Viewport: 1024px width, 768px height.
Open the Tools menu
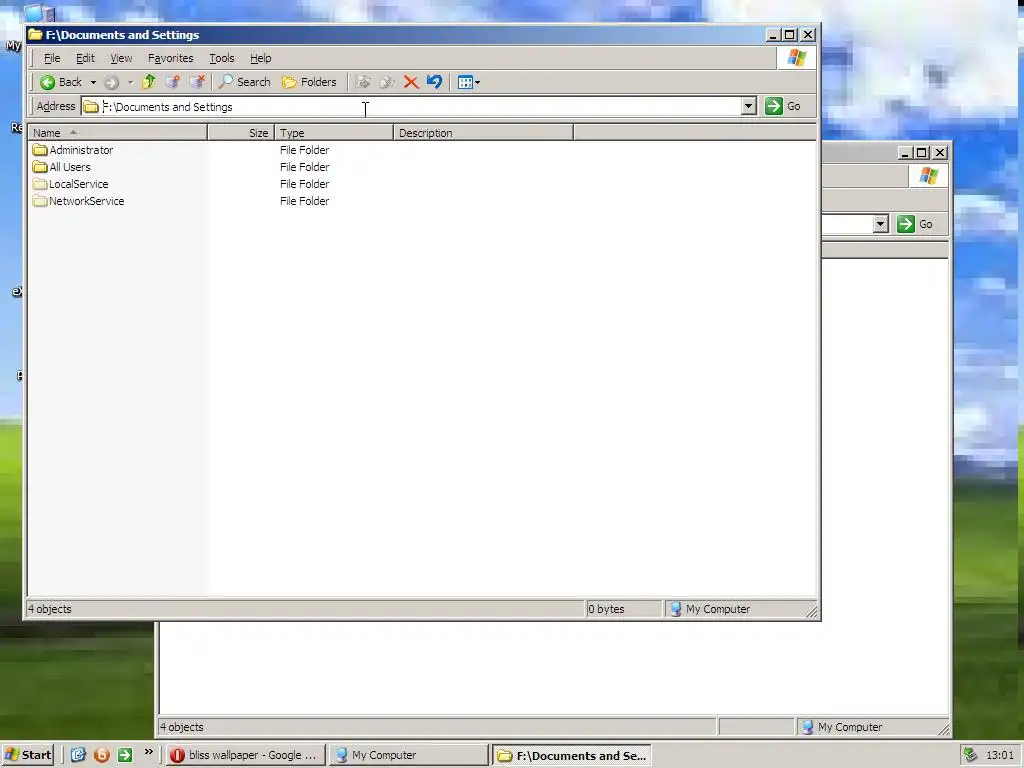point(221,58)
